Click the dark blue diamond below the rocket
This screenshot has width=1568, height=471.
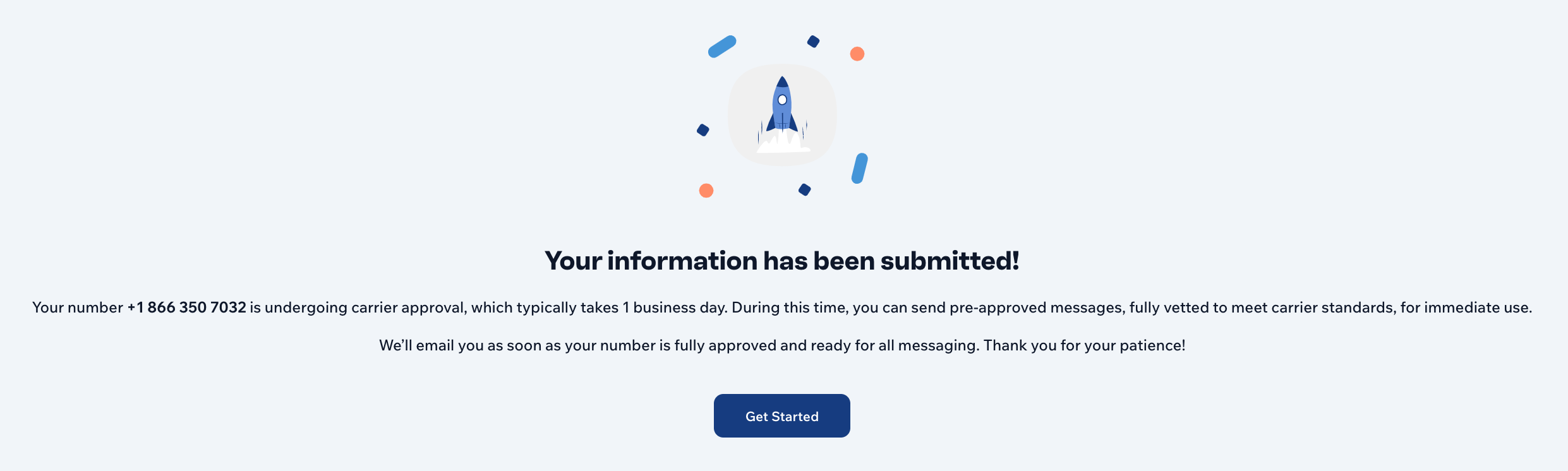[804, 190]
